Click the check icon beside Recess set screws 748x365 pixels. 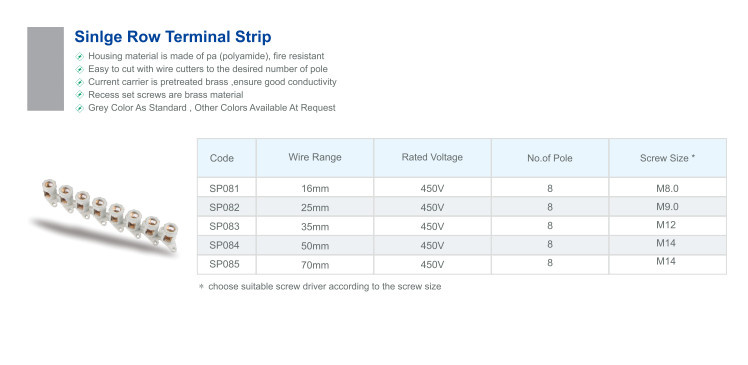(x=80, y=95)
